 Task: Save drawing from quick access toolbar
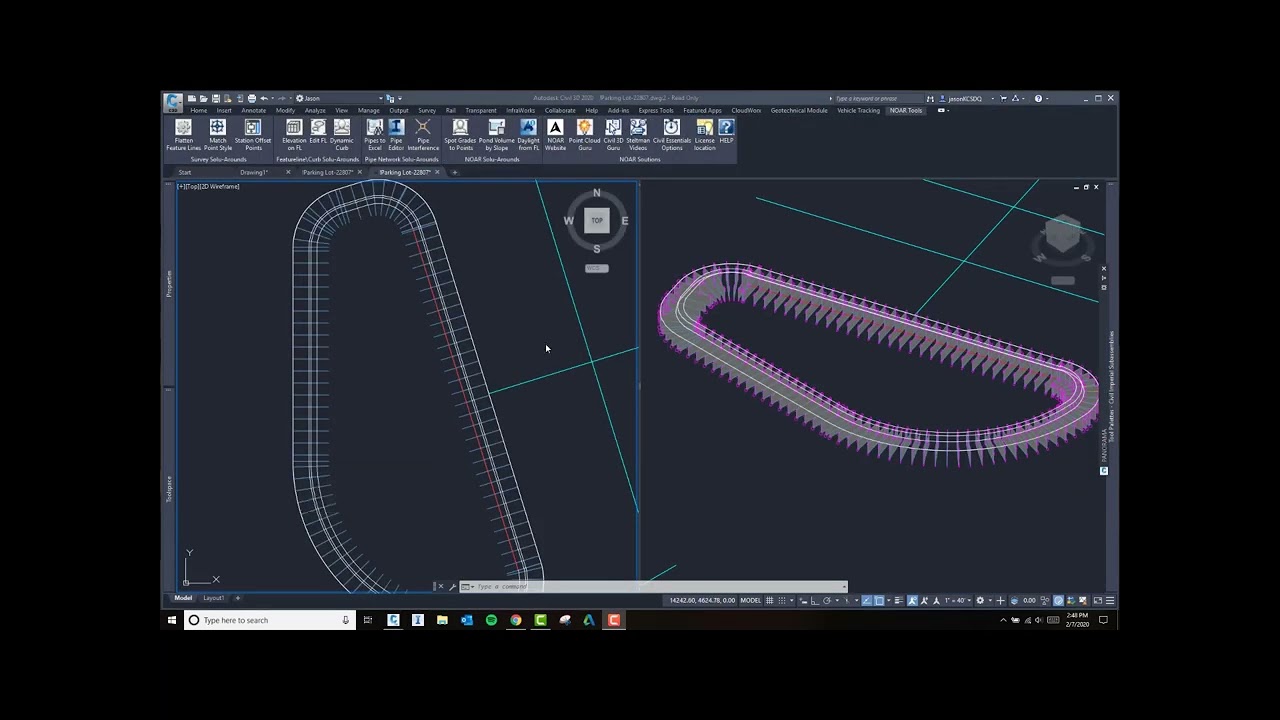[216, 98]
